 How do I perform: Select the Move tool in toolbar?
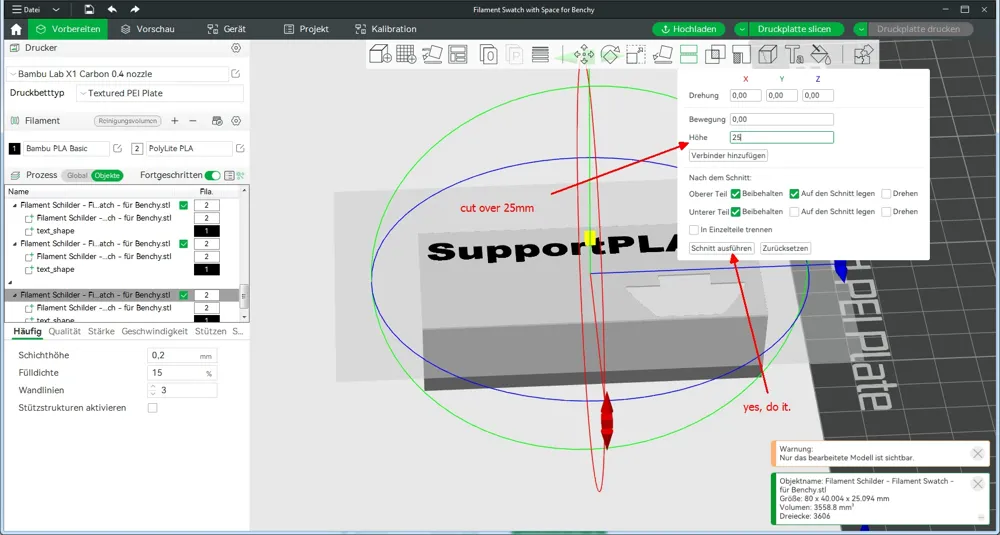(584, 55)
